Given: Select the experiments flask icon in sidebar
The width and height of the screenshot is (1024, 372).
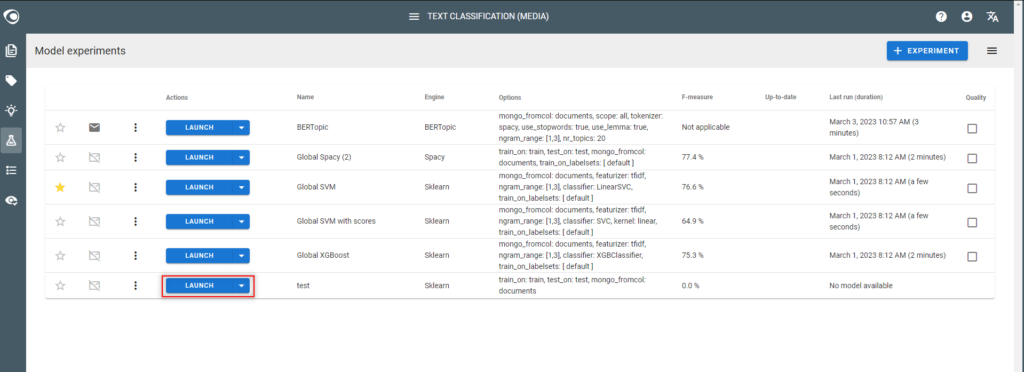Looking at the screenshot, I should pos(11,140).
